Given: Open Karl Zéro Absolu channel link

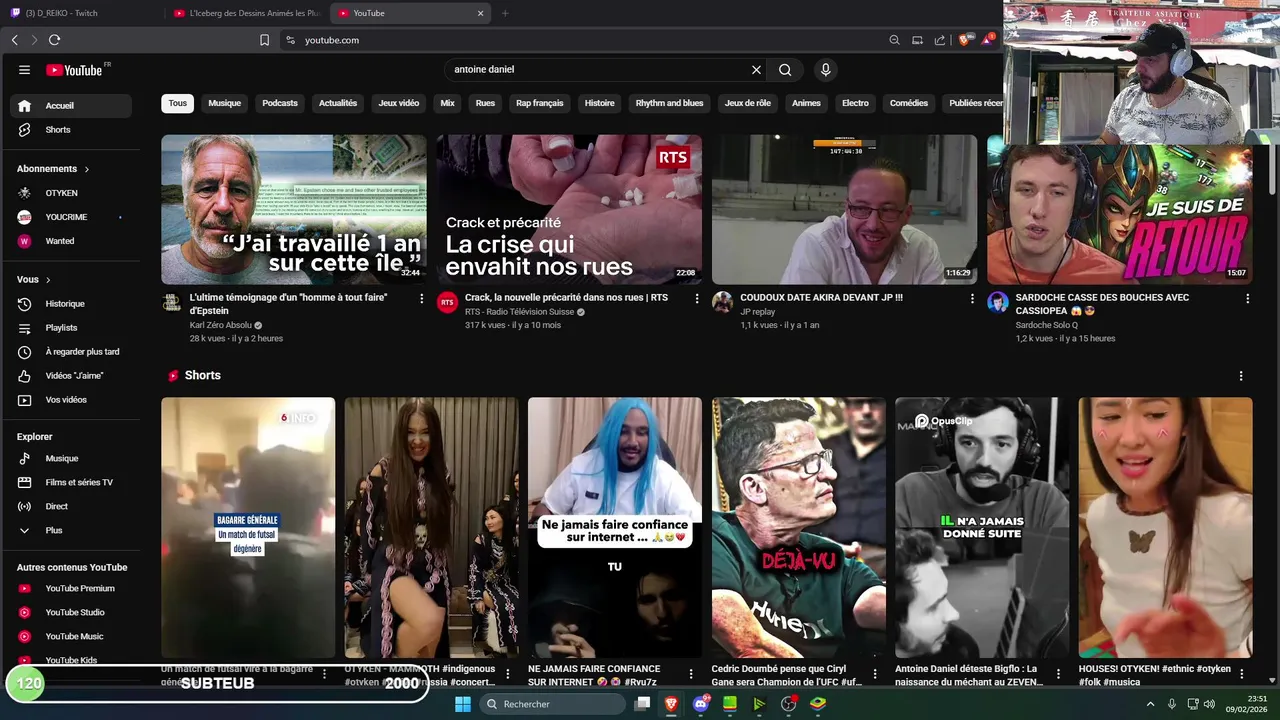Looking at the screenshot, I should pos(221,326).
